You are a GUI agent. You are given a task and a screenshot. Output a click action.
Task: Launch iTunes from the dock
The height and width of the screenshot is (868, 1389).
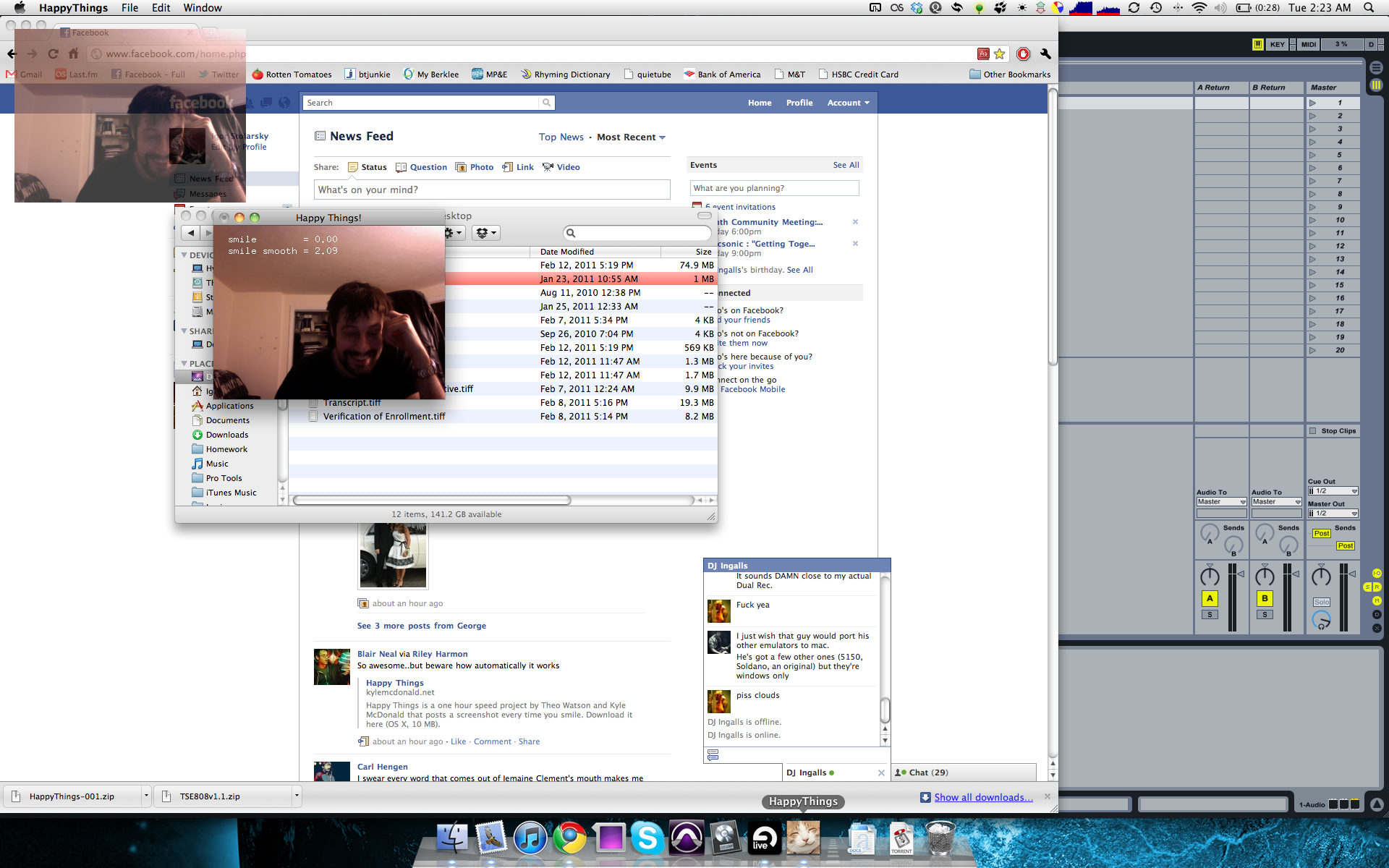(x=530, y=838)
